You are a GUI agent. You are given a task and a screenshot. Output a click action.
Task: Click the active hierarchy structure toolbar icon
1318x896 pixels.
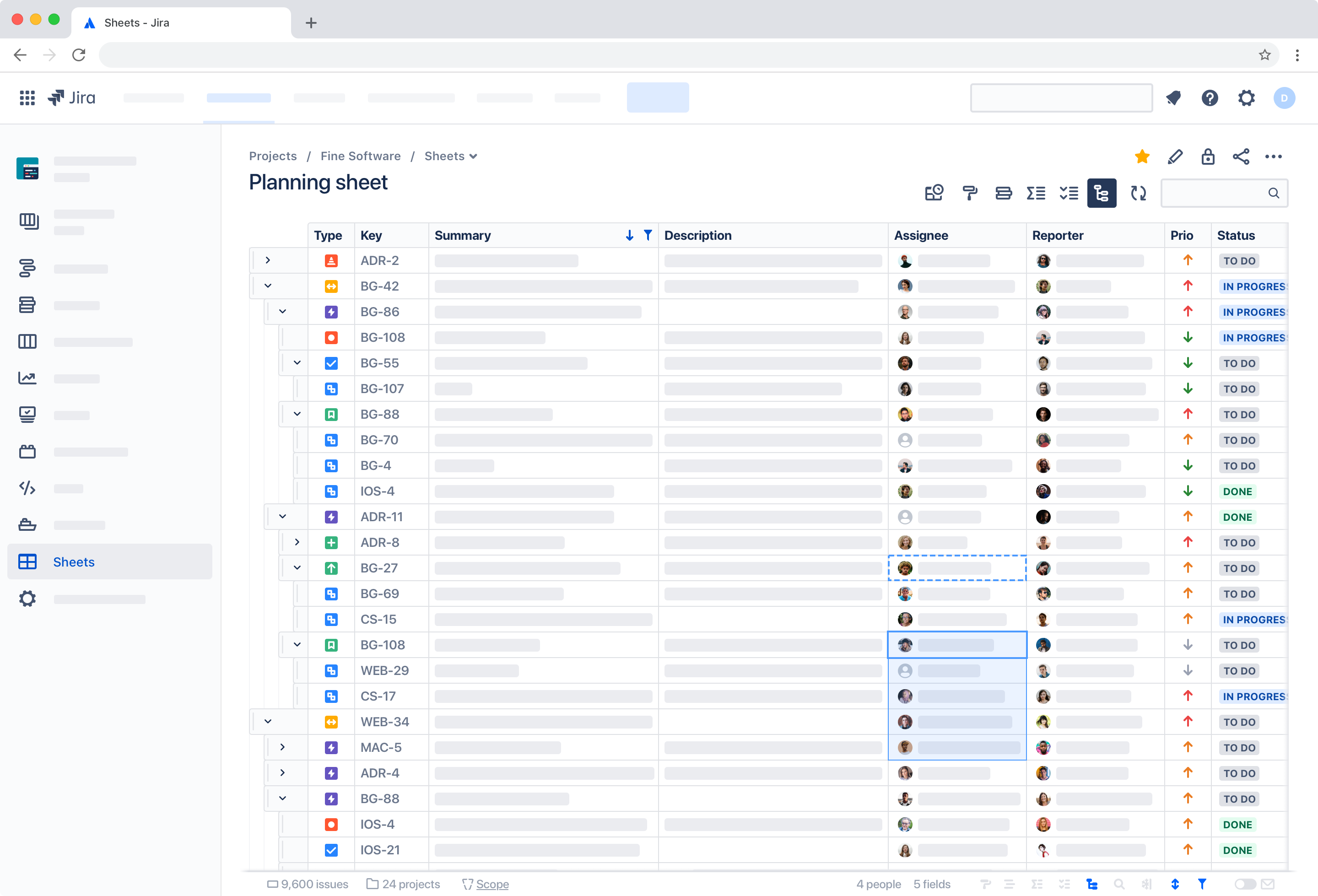[1102, 194]
